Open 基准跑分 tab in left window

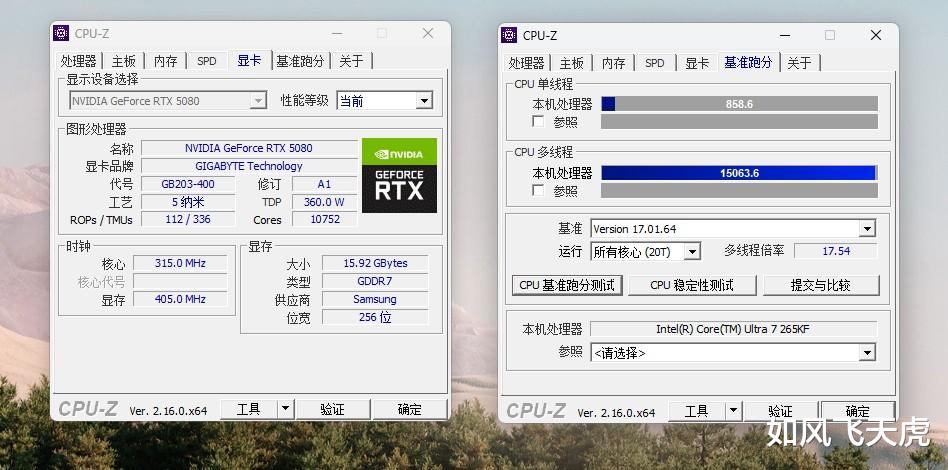[300, 61]
